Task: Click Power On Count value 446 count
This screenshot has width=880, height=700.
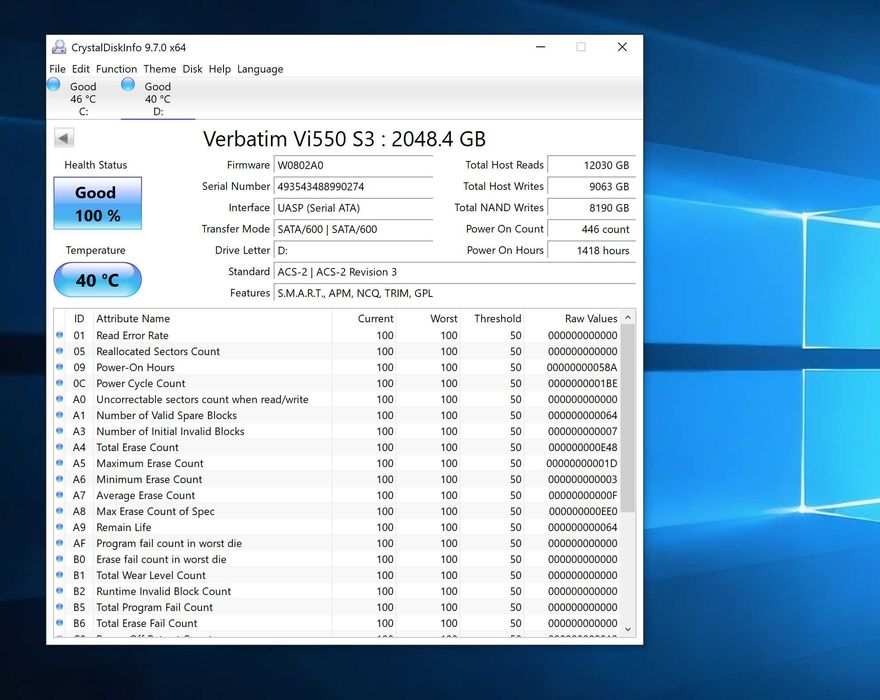Action: point(592,229)
